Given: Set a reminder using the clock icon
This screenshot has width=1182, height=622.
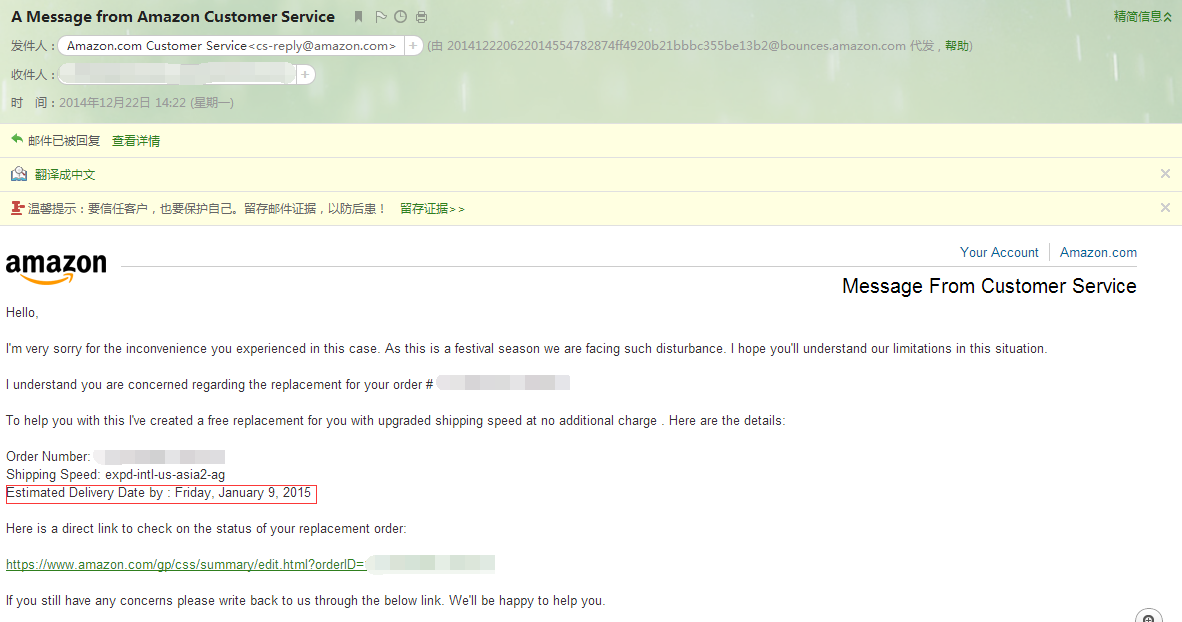Looking at the screenshot, I should point(401,17).
